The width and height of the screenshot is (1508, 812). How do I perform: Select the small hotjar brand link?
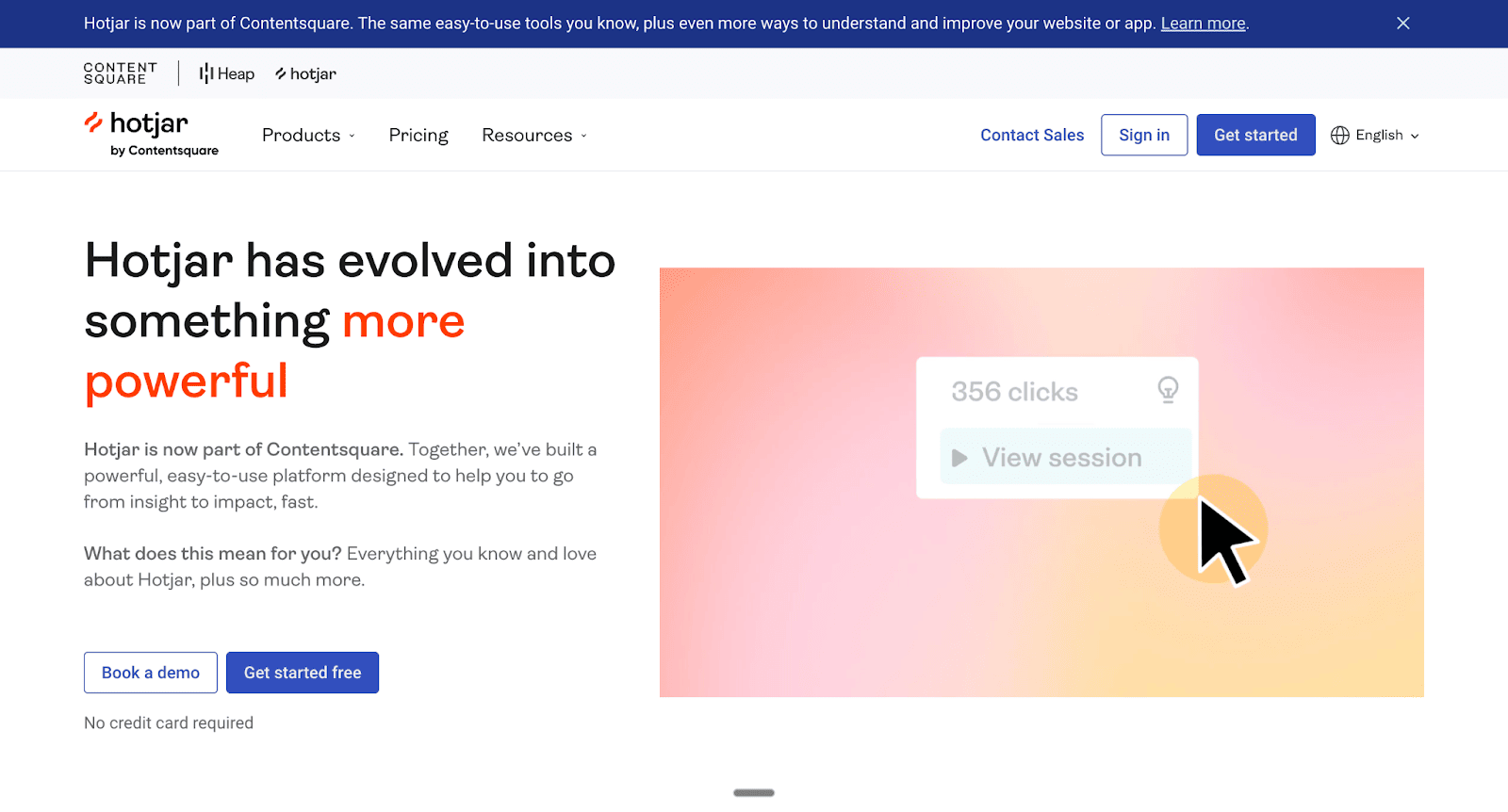[305, 73]
